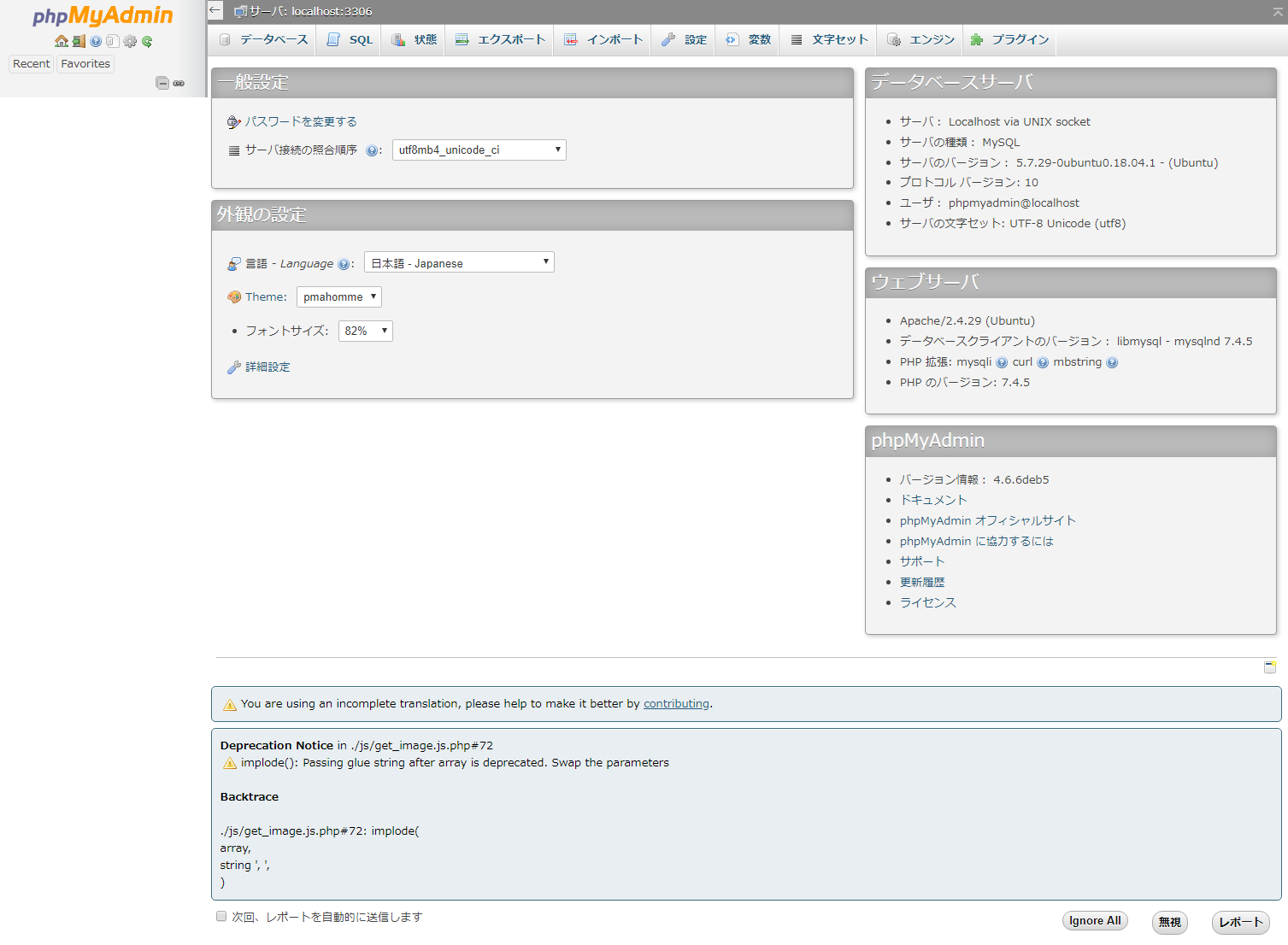Click help icon after mbstring extension
Screen dimensions: 1288x945
coord(1112,362)
